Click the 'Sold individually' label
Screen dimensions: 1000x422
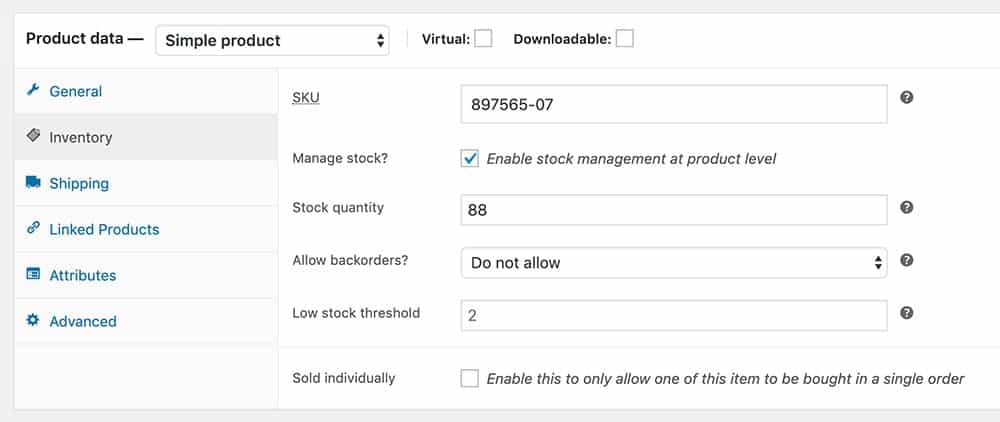click(x=344, y=378)
